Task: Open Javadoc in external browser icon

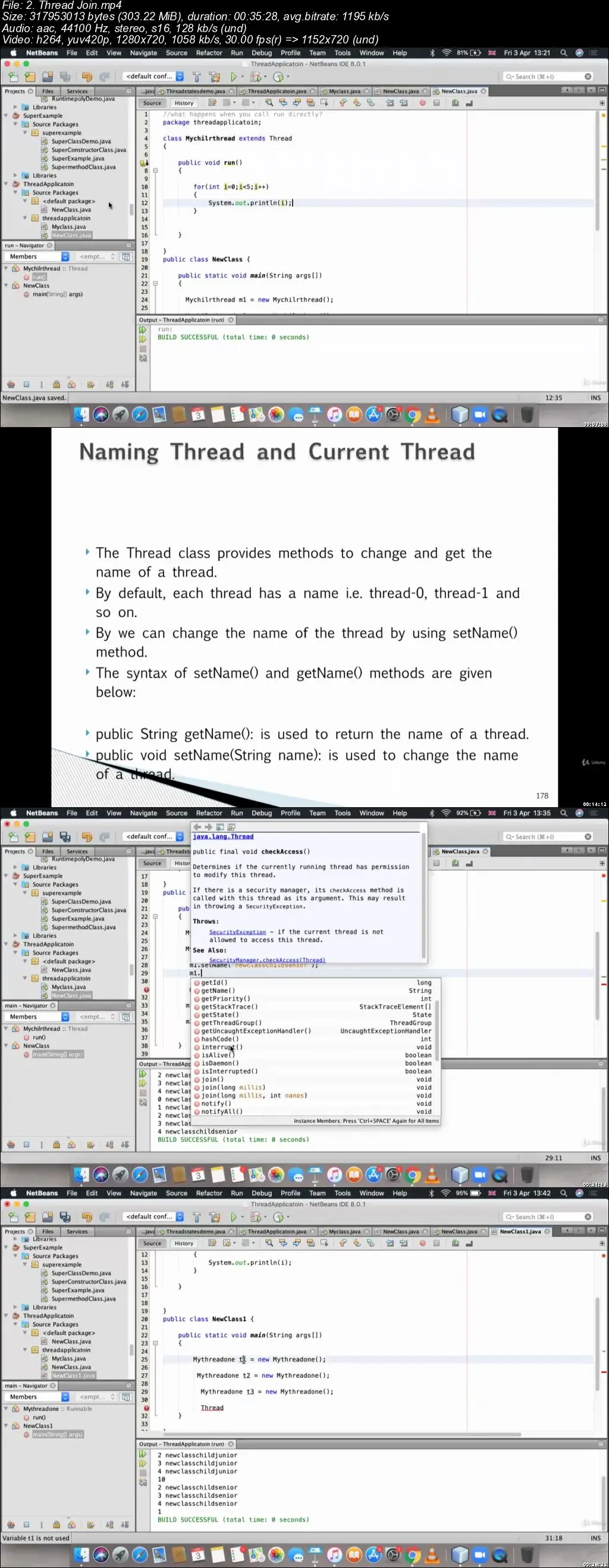Action: tap(220, 827)
